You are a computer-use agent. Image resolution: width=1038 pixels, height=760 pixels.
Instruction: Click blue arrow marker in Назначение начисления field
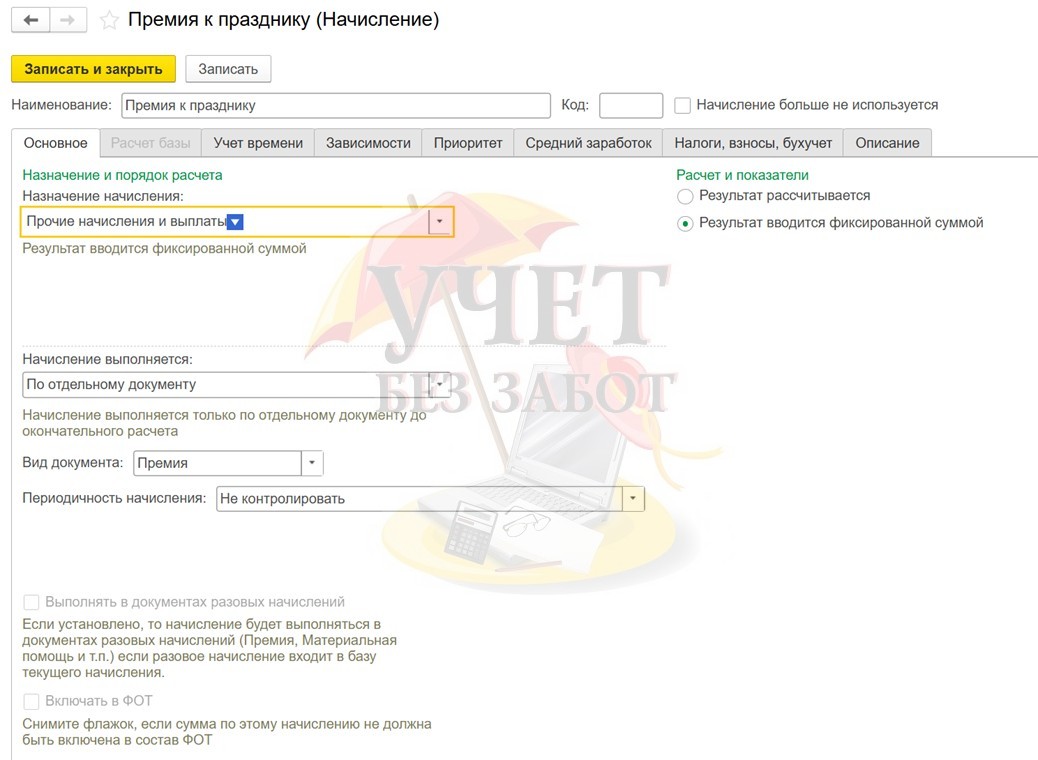point(235,222)
